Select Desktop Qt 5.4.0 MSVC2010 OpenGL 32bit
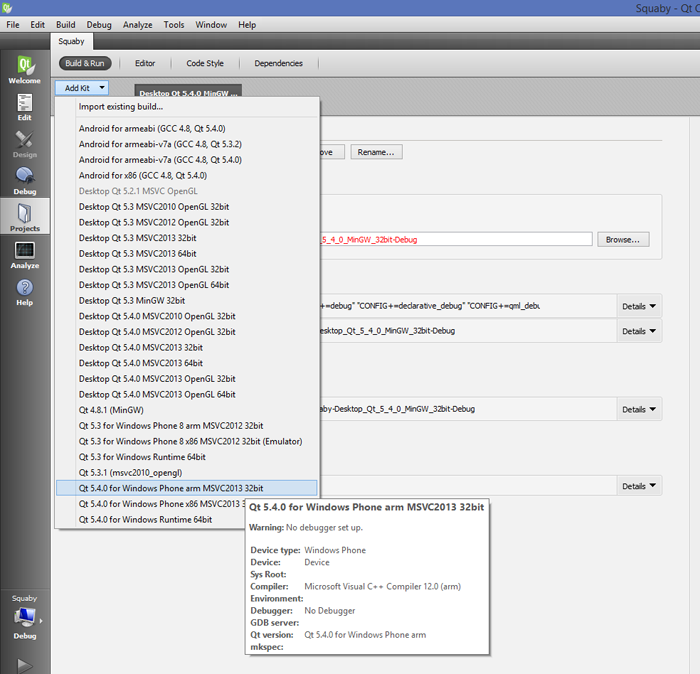 (188, 316)
